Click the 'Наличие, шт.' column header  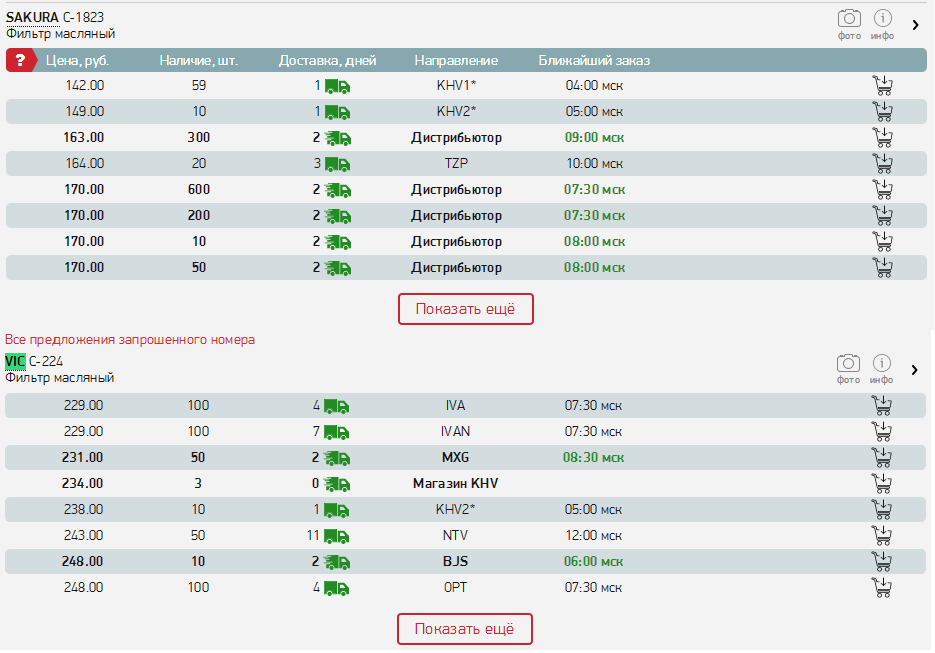tap(199, 61)
